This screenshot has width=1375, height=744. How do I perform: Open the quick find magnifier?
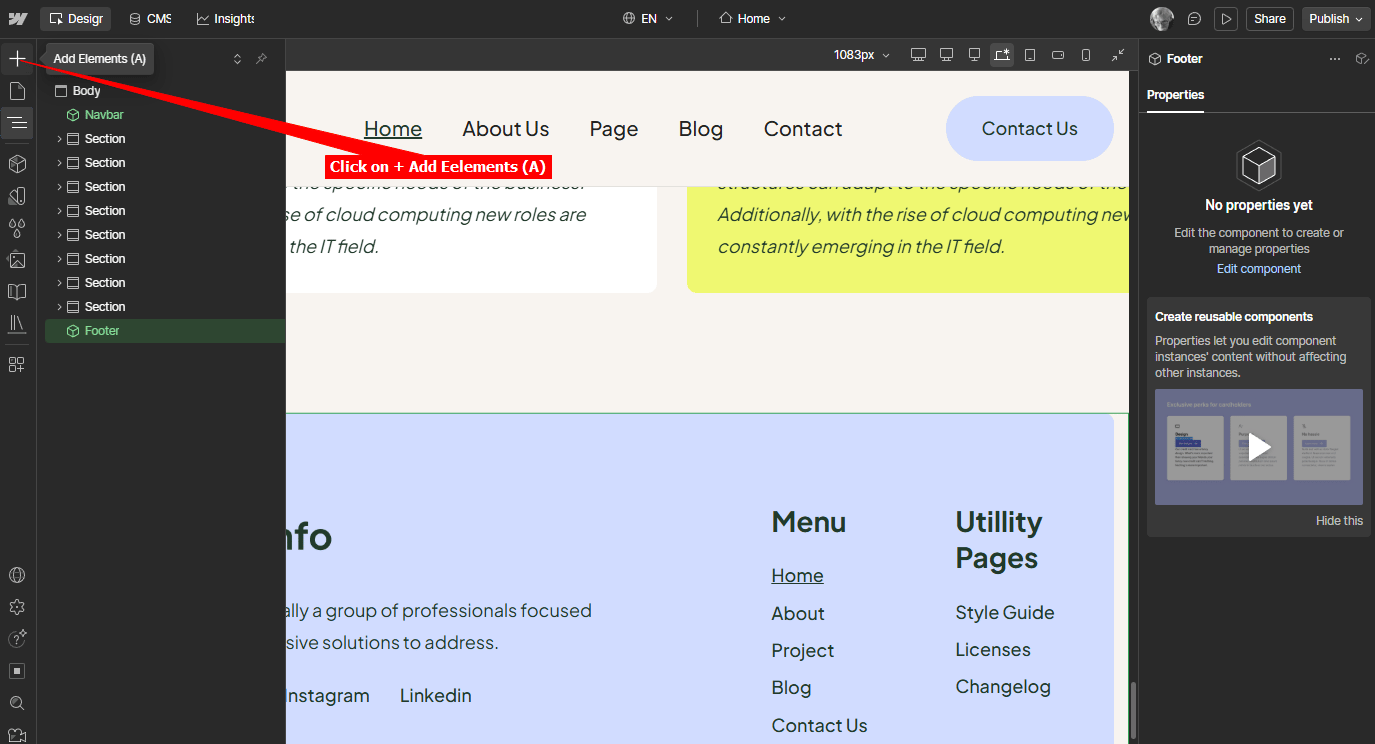[x=17, y=703]
